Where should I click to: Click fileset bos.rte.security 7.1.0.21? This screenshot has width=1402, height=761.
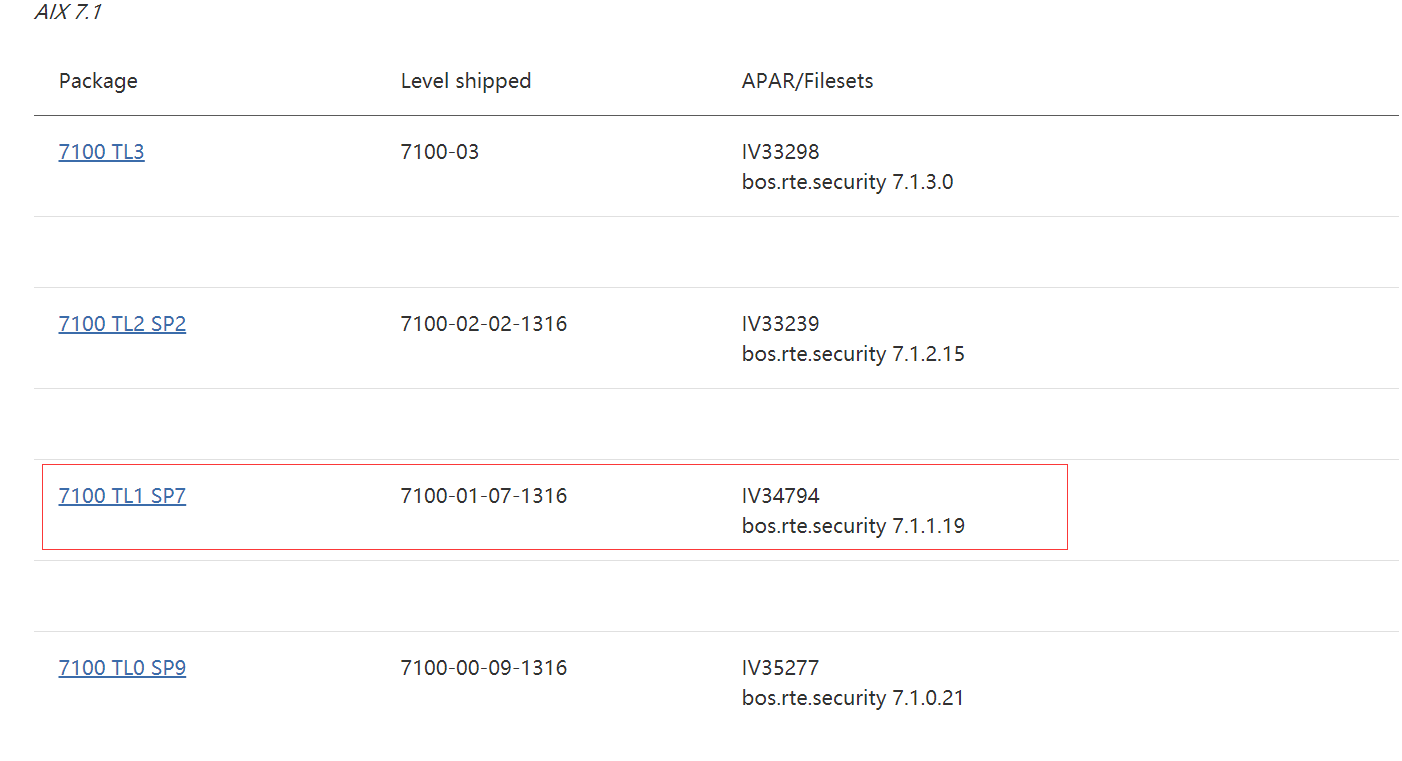pyautogui.click(x=852, y=698)
